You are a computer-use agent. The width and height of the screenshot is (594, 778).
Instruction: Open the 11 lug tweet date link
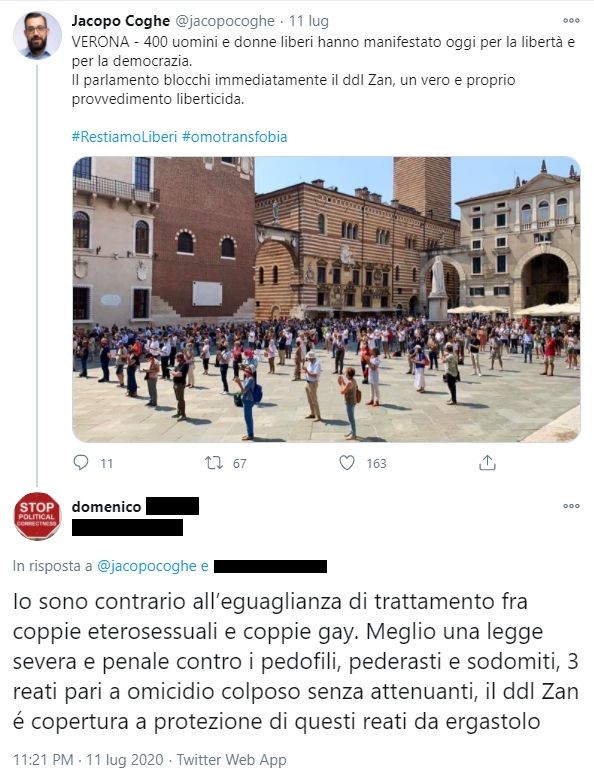click(x=309, y=21)
